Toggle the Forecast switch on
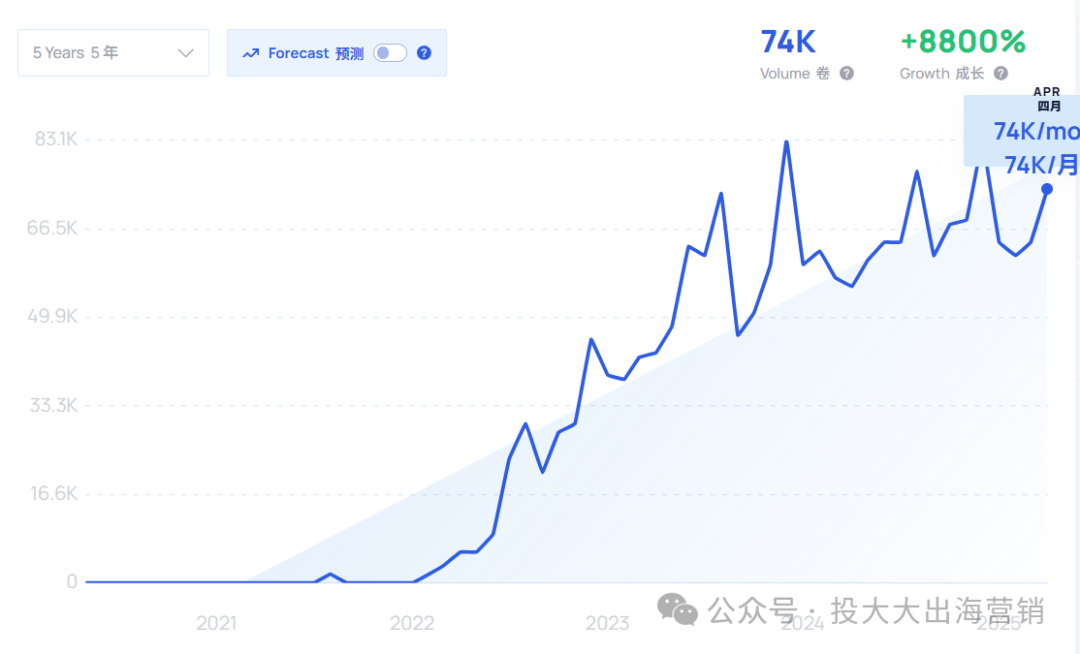The image size is (1080, 654). pyautogui.click(x=390, y=53)
